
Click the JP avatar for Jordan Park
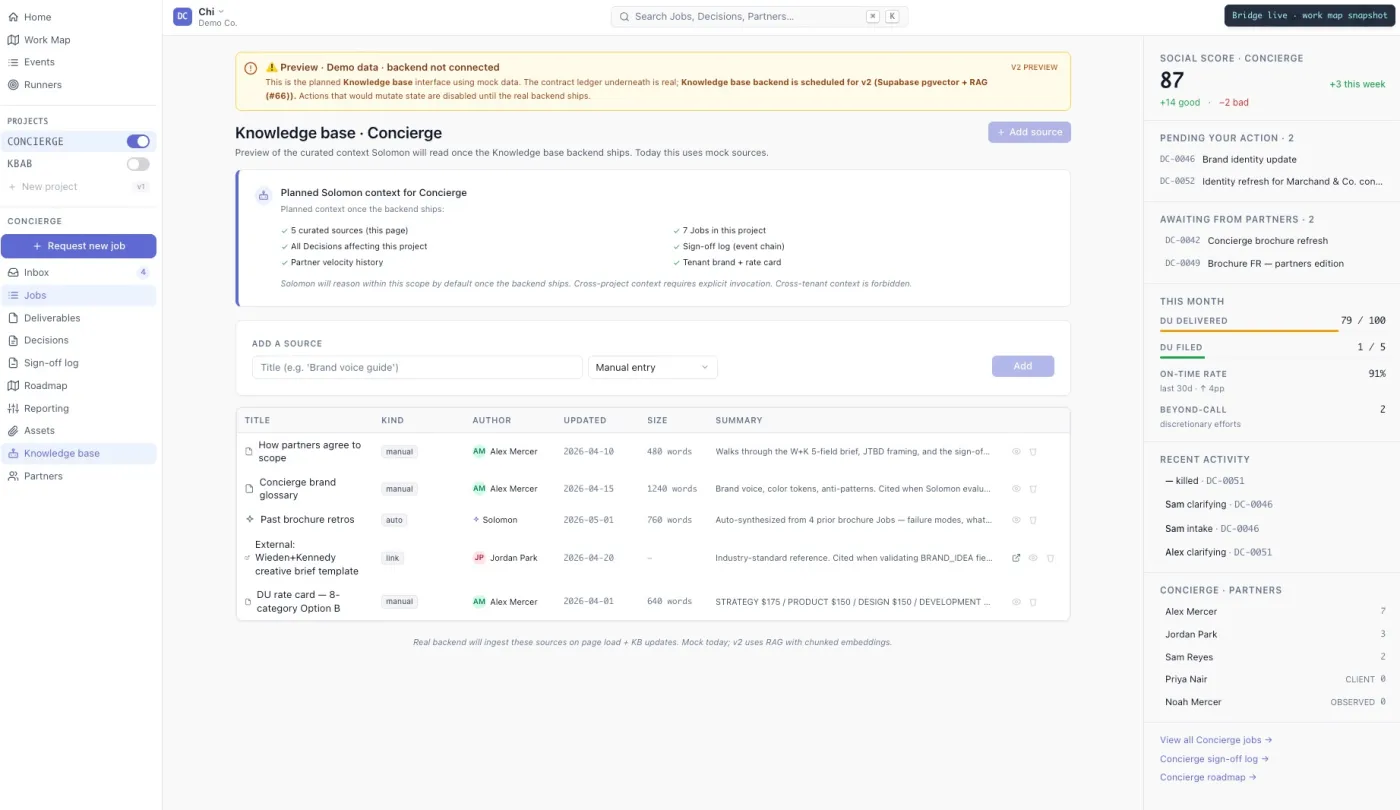479,558
